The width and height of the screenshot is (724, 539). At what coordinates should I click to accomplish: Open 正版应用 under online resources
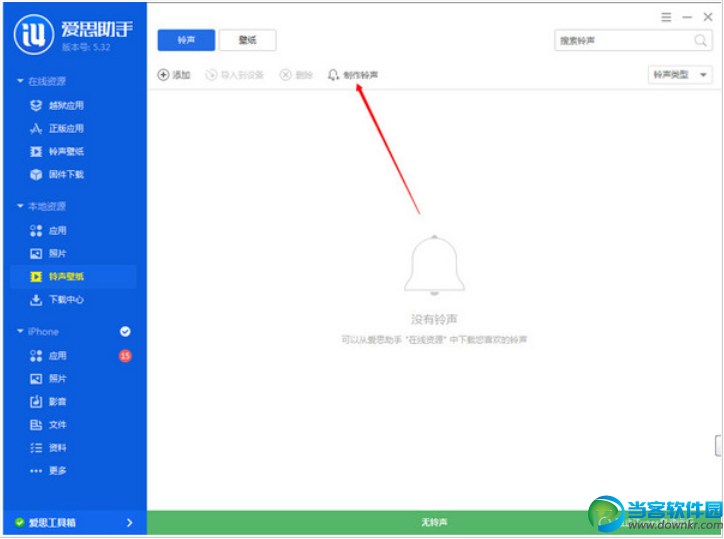pyautogui.click(x=57, y=128)
